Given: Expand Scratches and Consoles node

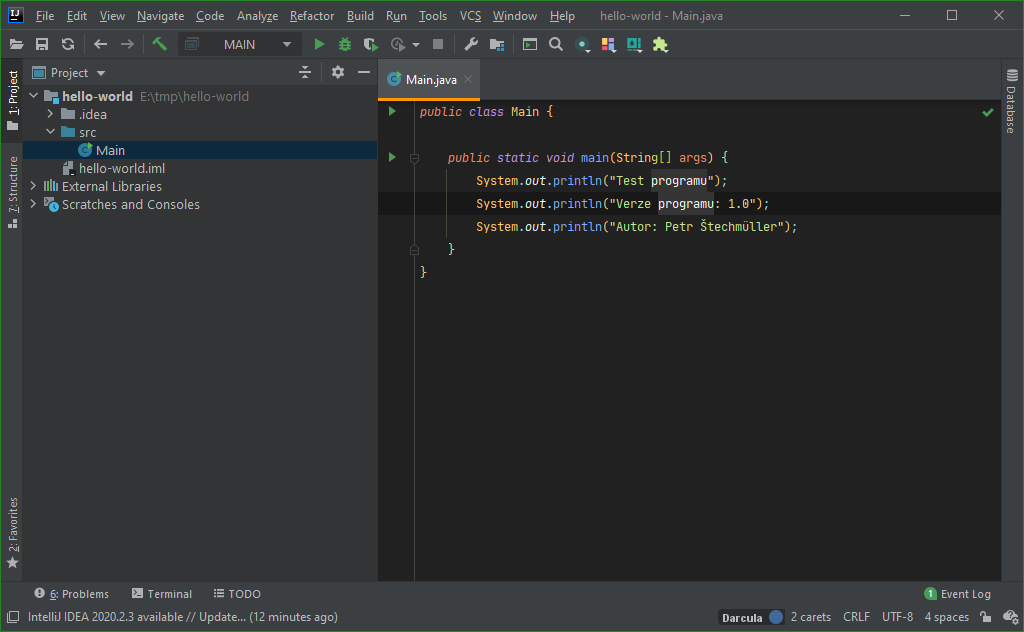Looking at the screenshot, I should (33, 204).
